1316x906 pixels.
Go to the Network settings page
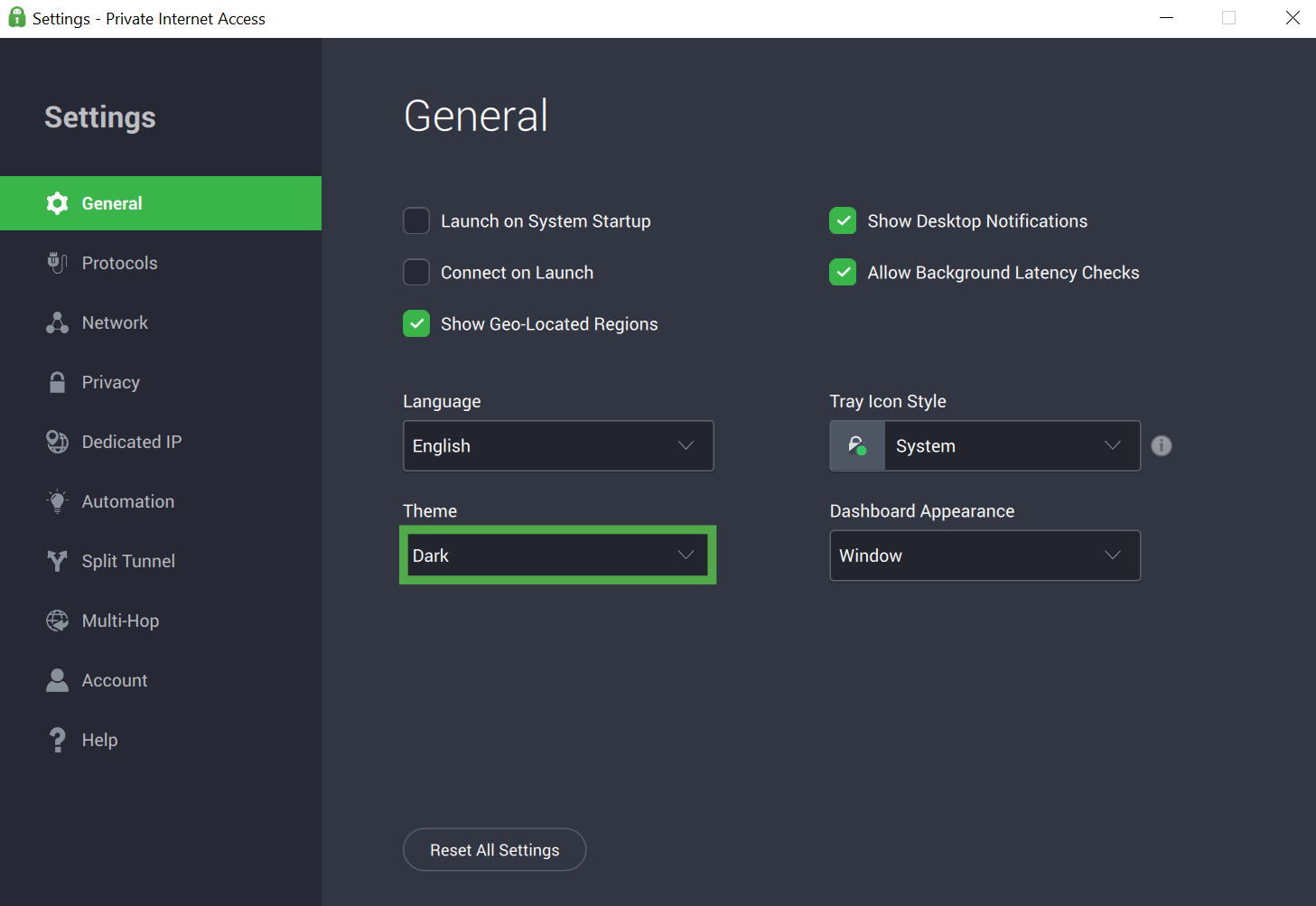161,322
